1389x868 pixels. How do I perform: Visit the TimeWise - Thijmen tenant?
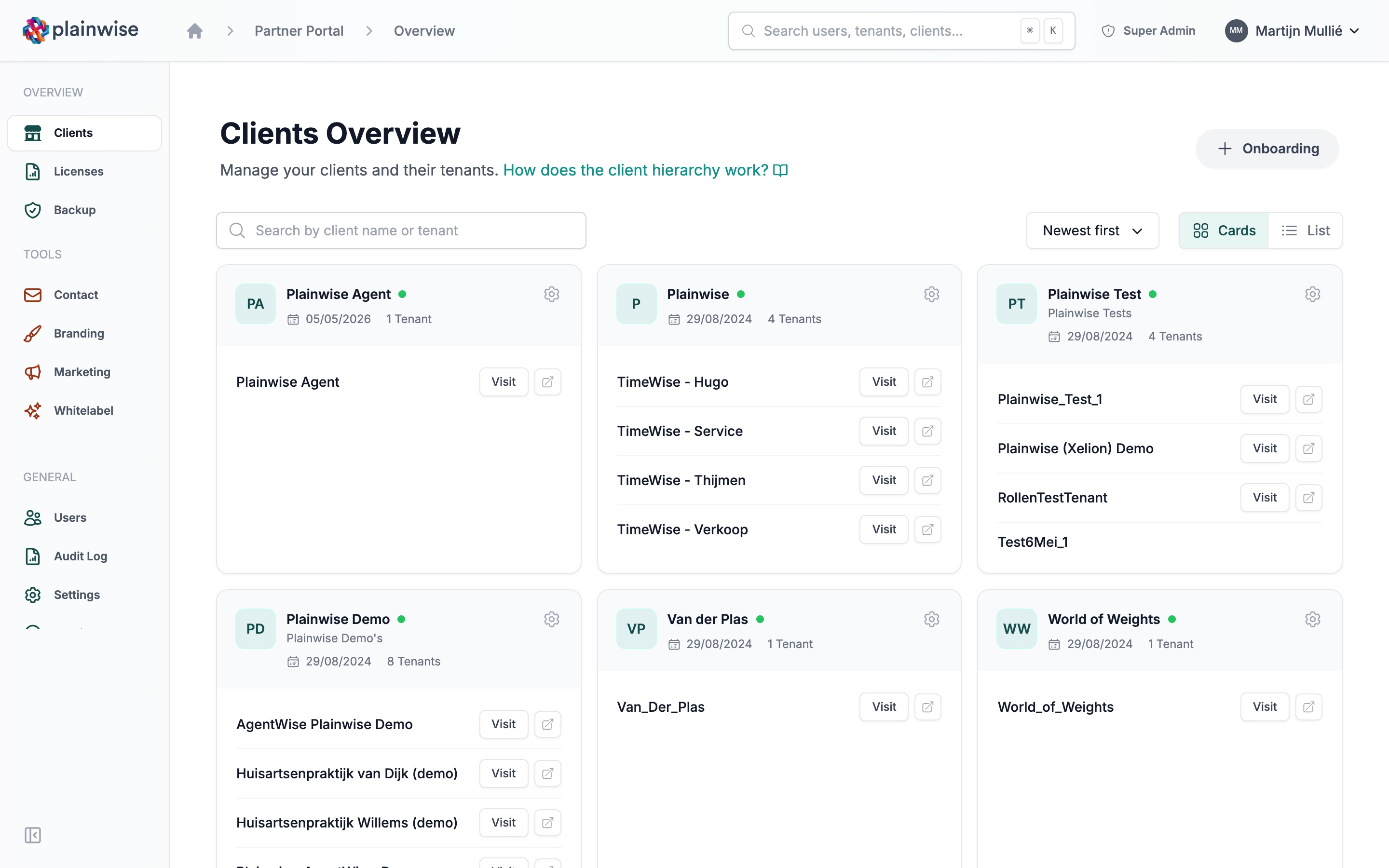pyautogui.click(x=884, y=480)
